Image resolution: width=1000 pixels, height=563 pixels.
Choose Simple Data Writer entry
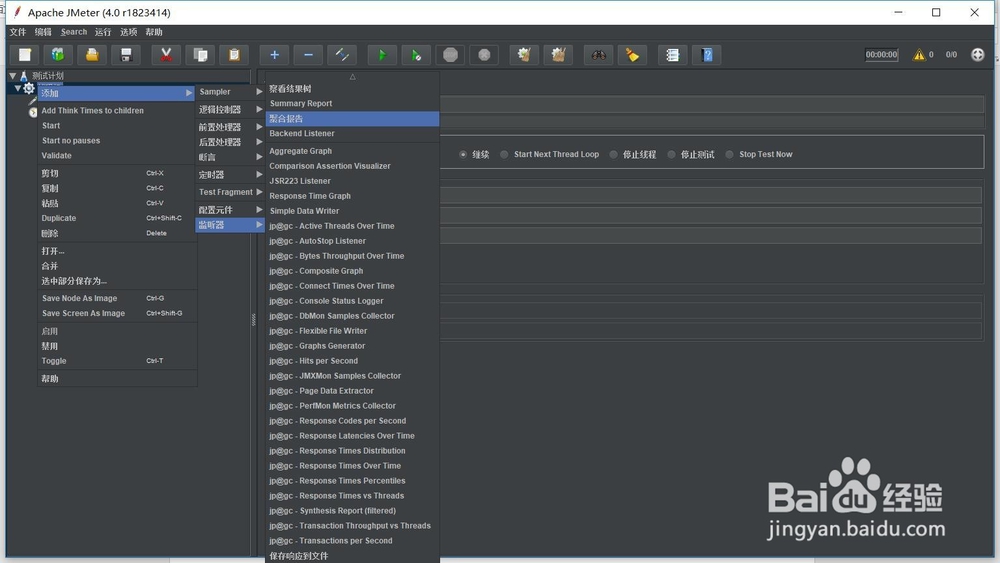pos(352,211)
